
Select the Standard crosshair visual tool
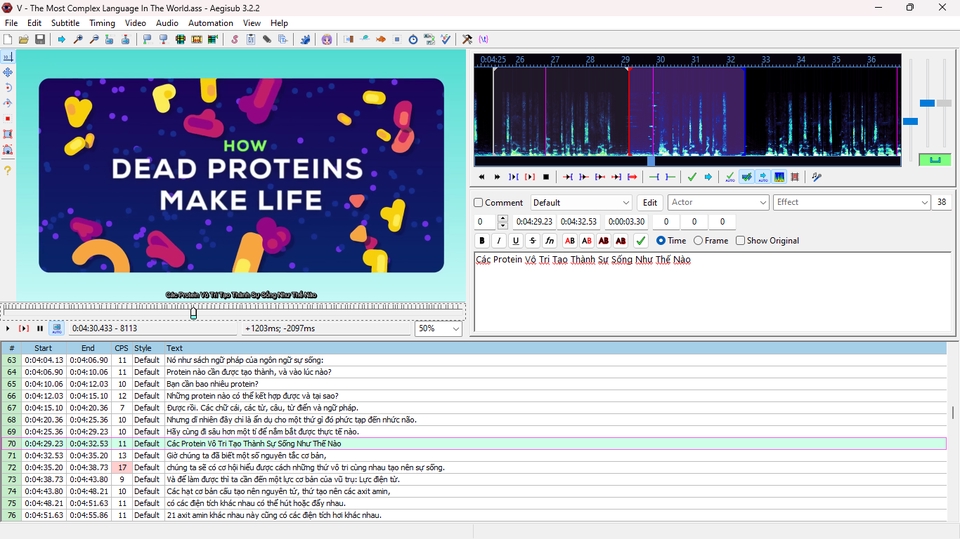point(8,56)
